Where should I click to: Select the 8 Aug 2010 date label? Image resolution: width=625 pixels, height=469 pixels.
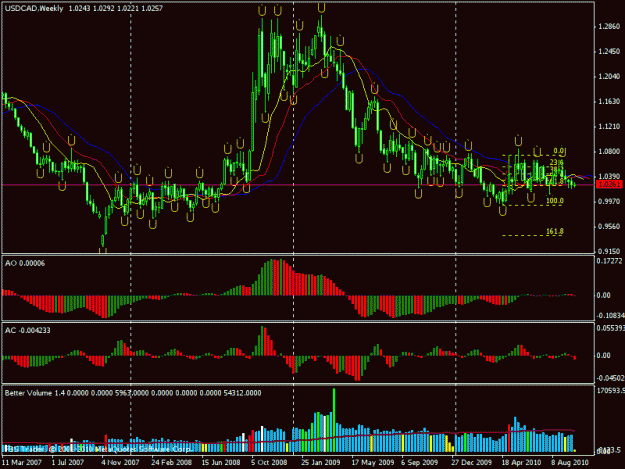click(x=570, y=462)
